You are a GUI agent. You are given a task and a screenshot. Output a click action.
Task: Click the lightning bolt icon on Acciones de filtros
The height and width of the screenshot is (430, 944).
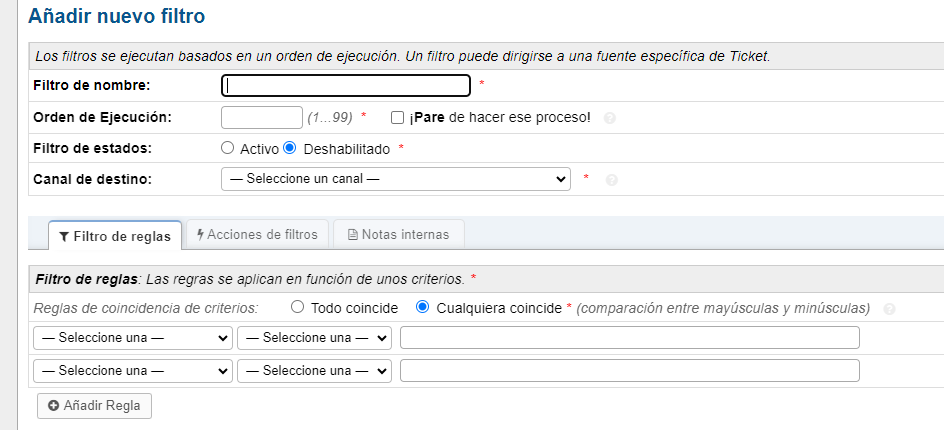(200, 234)
